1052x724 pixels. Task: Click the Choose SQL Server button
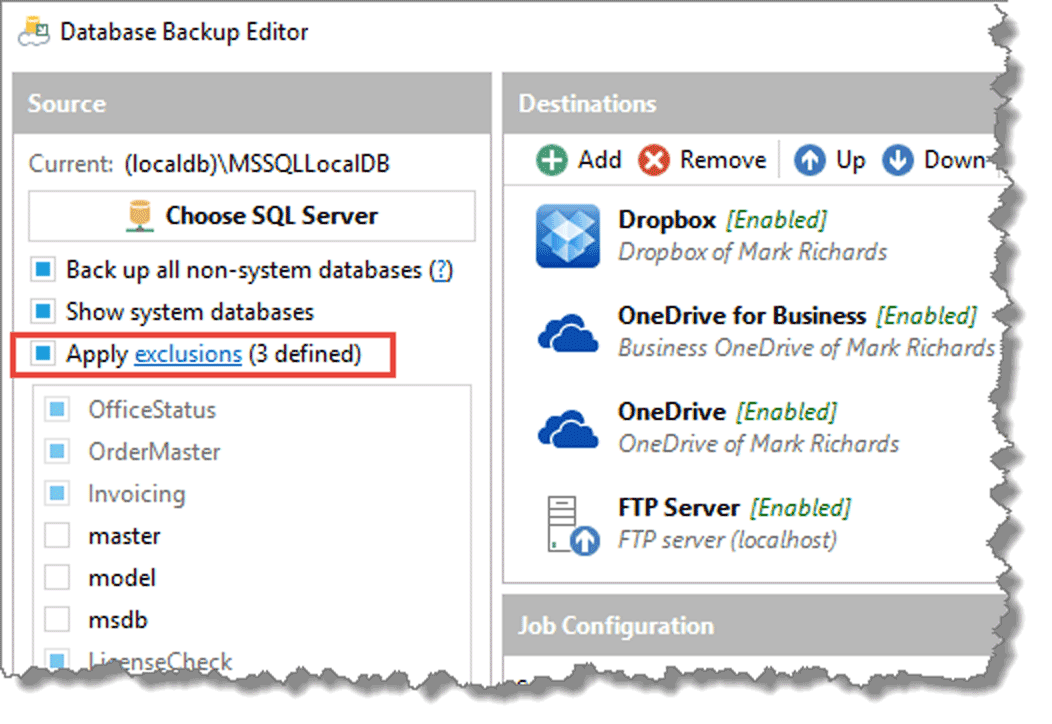(252, 216)
